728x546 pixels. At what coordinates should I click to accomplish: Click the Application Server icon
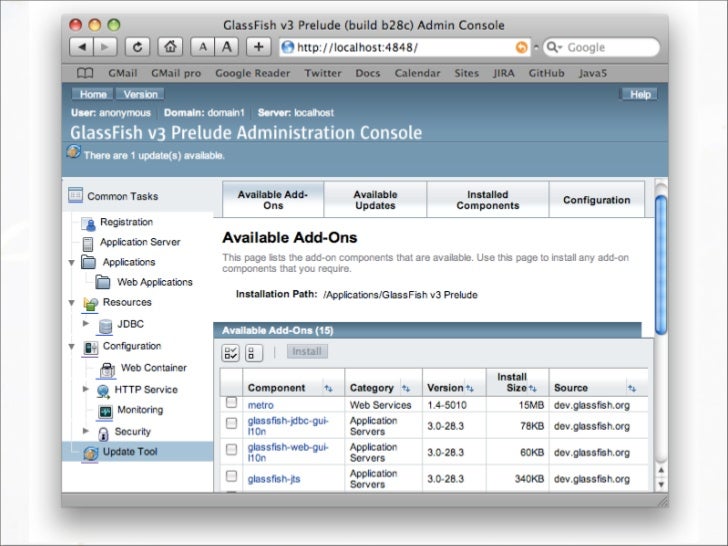(87, 243)
